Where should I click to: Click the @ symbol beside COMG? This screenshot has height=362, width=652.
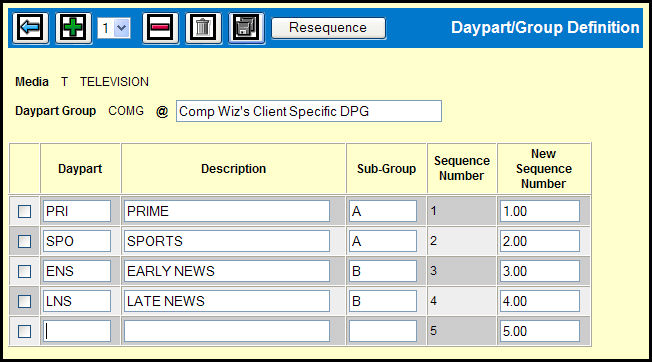pyautogui.click(x=162, y=111)
